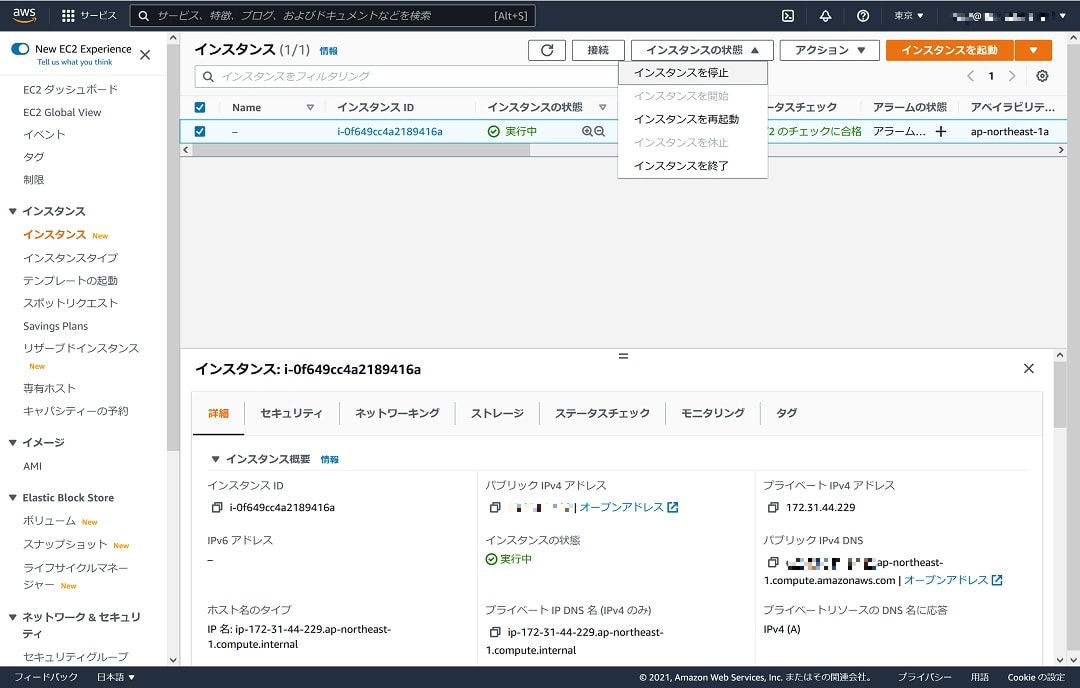Go to the next page arrow
Viewport: 1080px width, 688px height.
(1012, 76)
